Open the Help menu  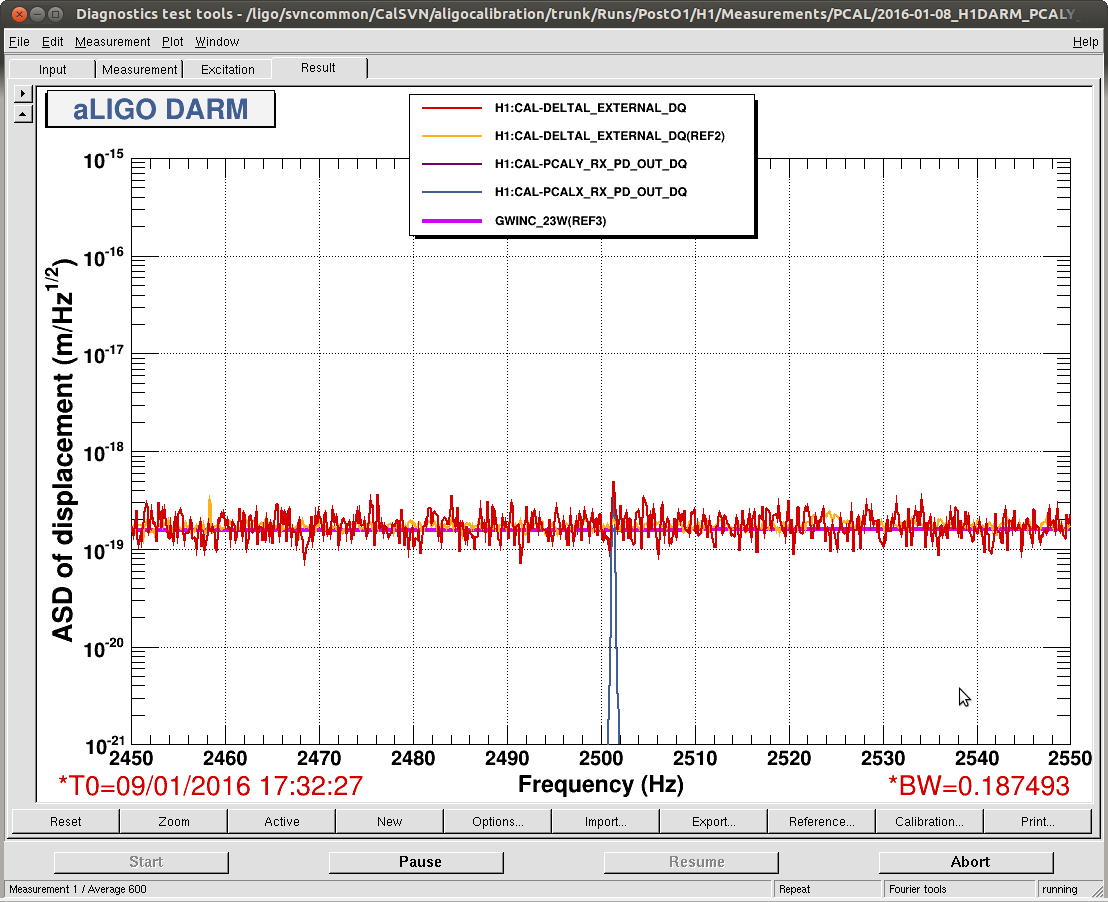[x=1085, y=42]
